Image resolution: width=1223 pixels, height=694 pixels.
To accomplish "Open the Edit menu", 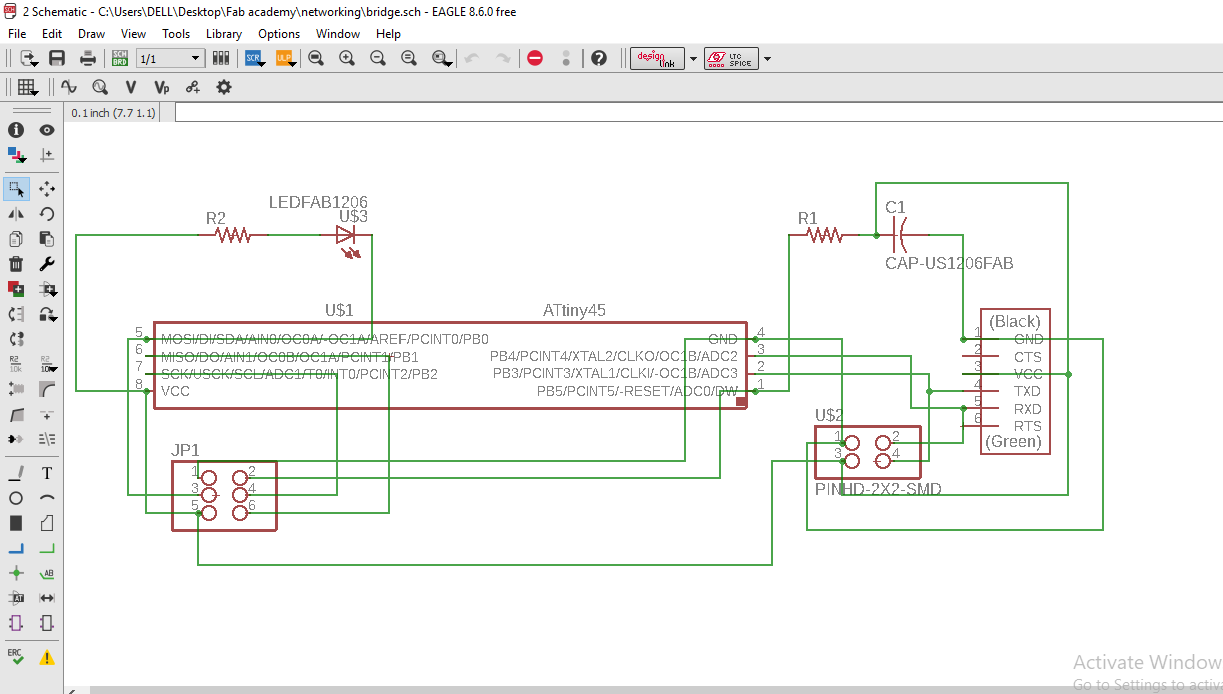I will point(52,33).
